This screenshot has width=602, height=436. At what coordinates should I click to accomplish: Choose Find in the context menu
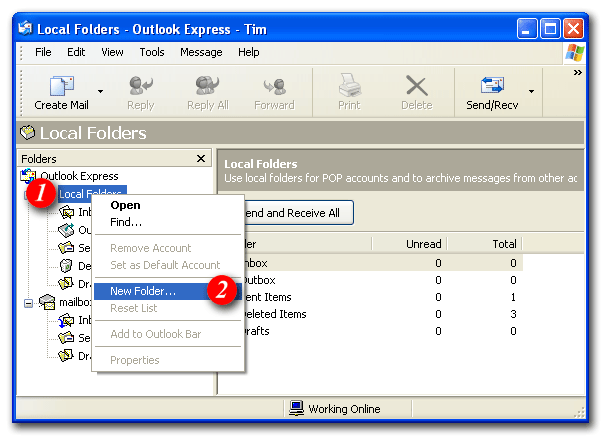point(126,222)
